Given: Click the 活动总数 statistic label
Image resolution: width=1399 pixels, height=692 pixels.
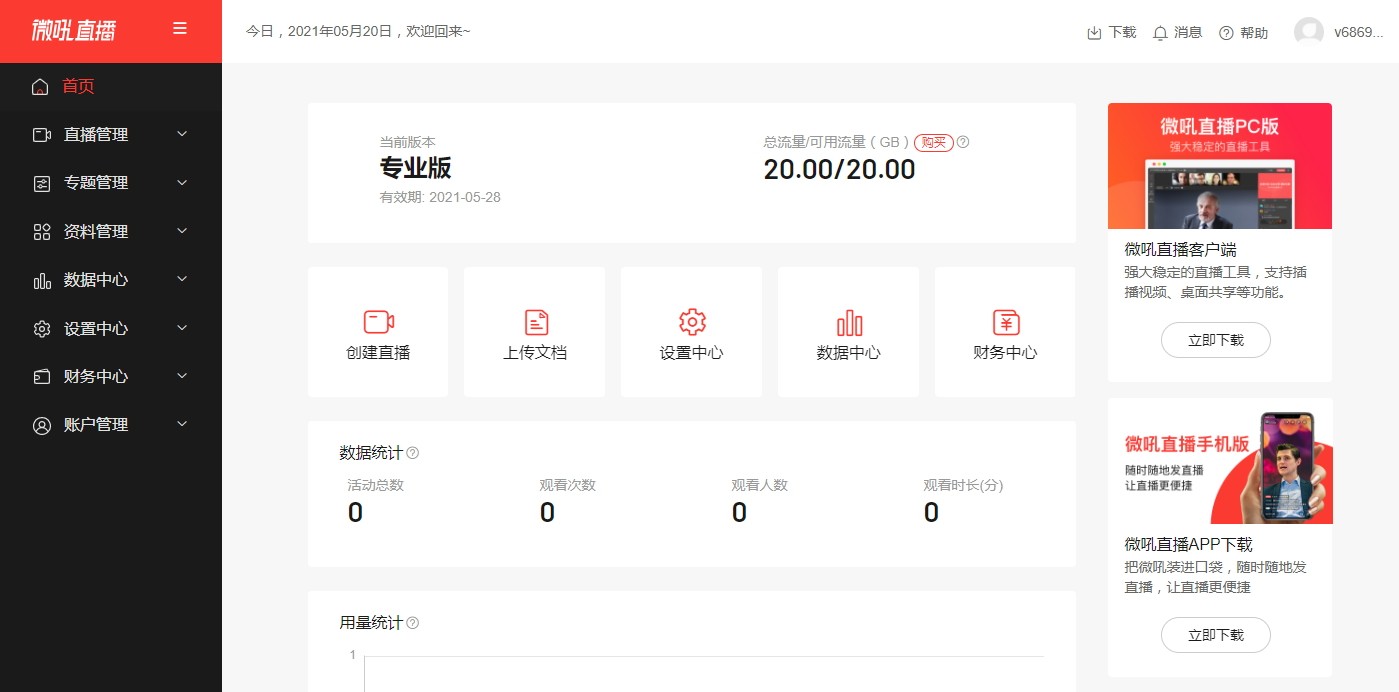Looking at the screenshot, I should [375, 485].
